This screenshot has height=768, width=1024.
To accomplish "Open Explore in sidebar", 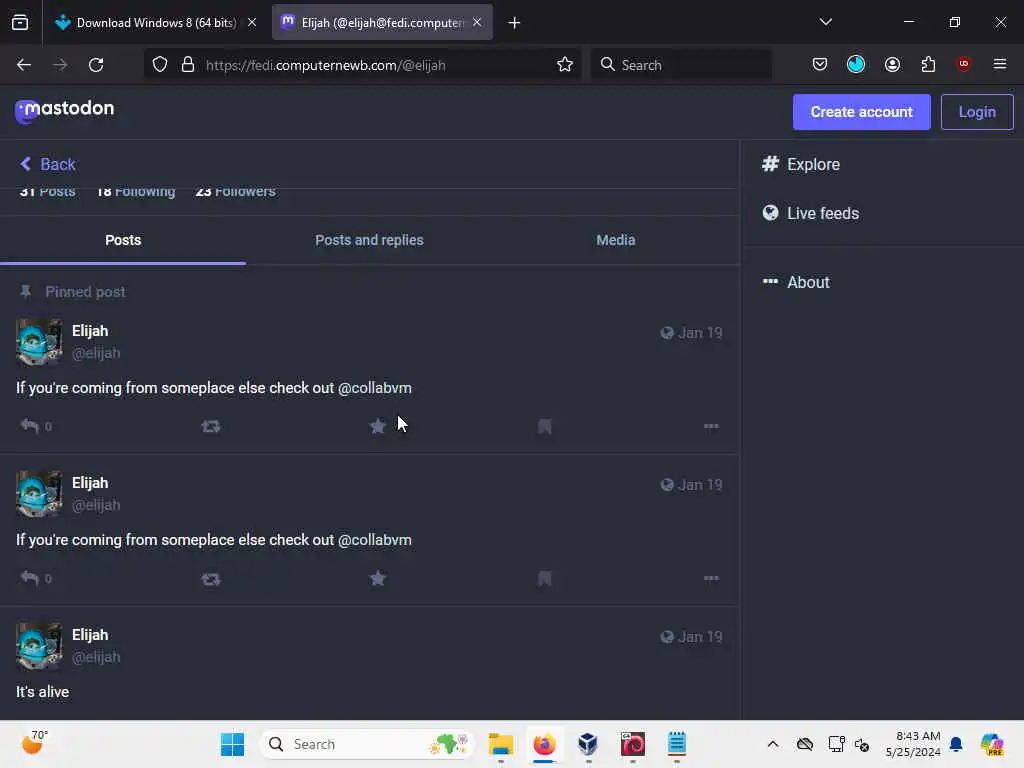I will 801,164.
